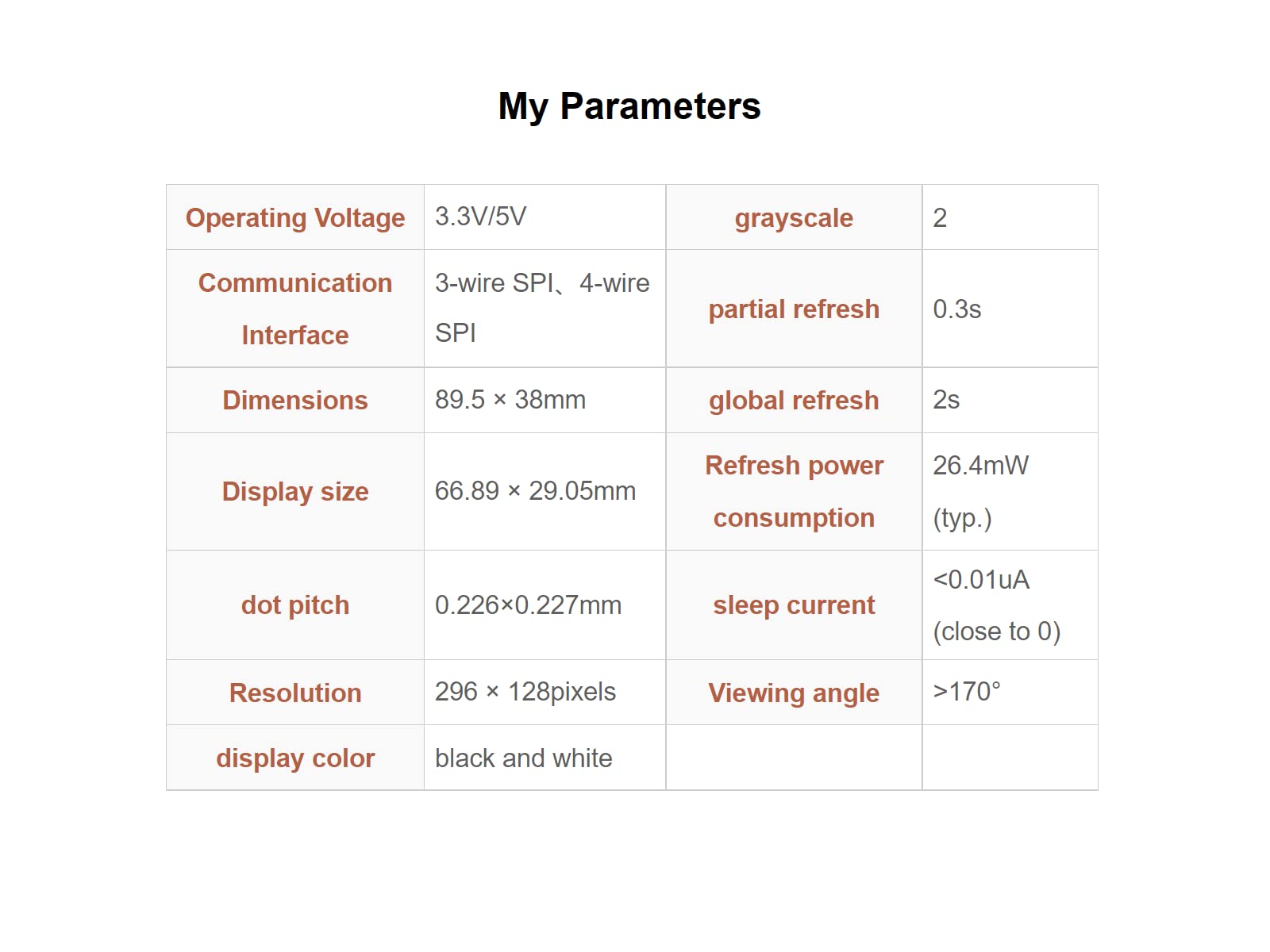Click the partial refresh 0.3s value
The image size is (1270, 952).
[957, 309]
